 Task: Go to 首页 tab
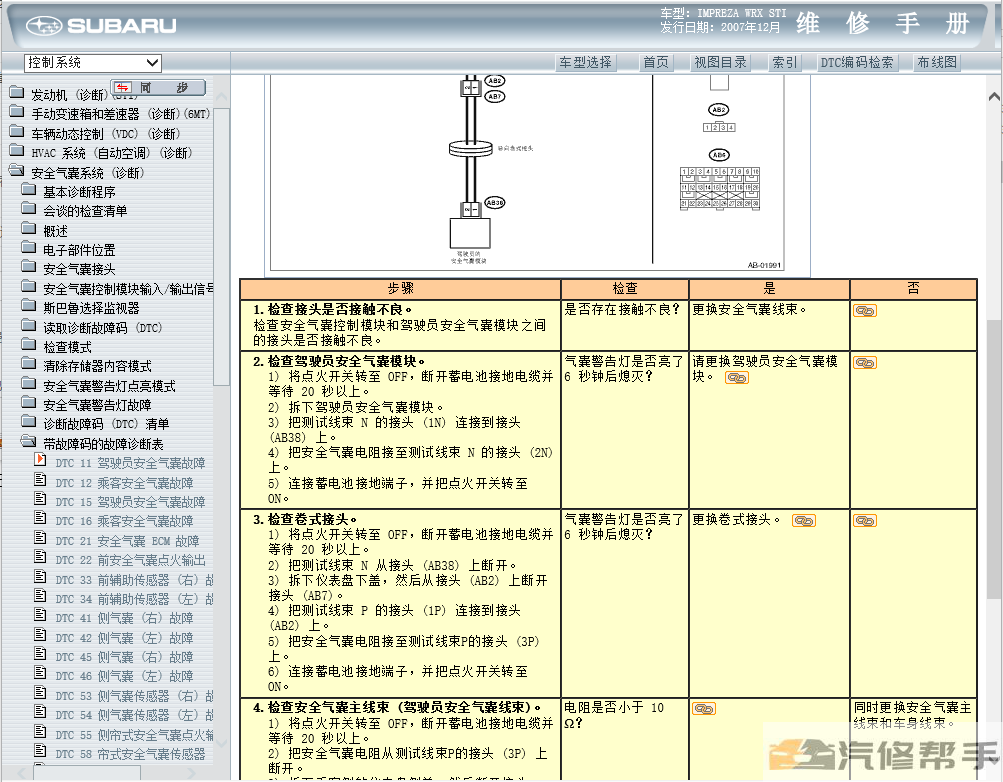[x=656, y=63]
